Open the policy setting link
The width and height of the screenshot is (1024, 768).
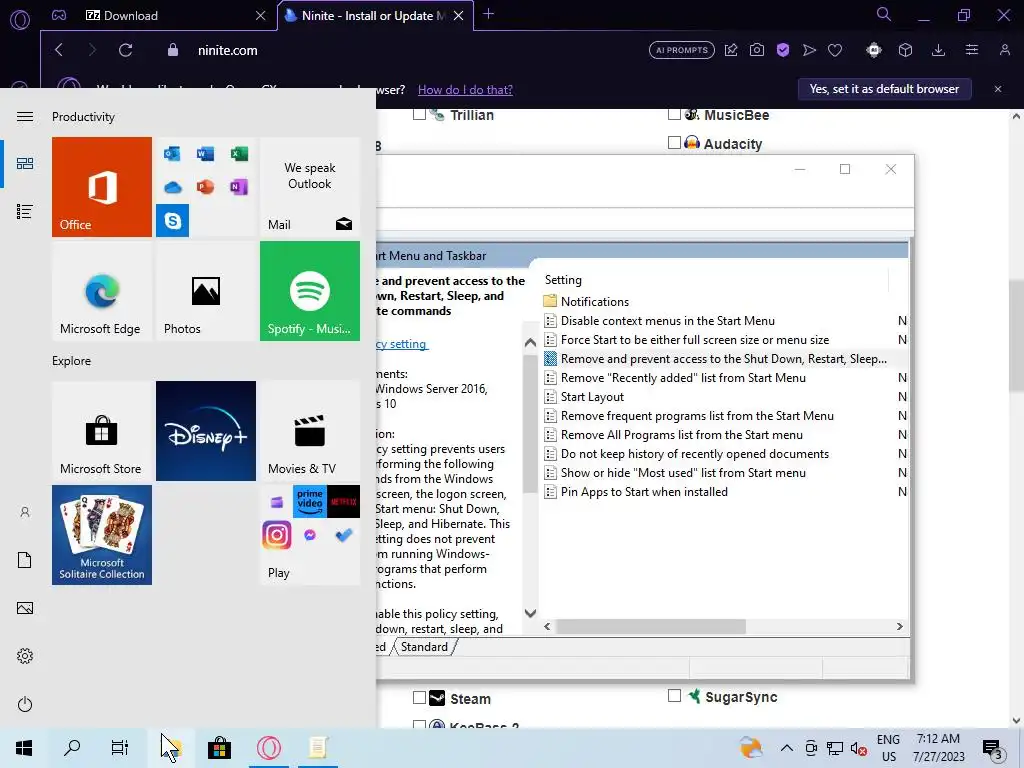tap(402, 344)
